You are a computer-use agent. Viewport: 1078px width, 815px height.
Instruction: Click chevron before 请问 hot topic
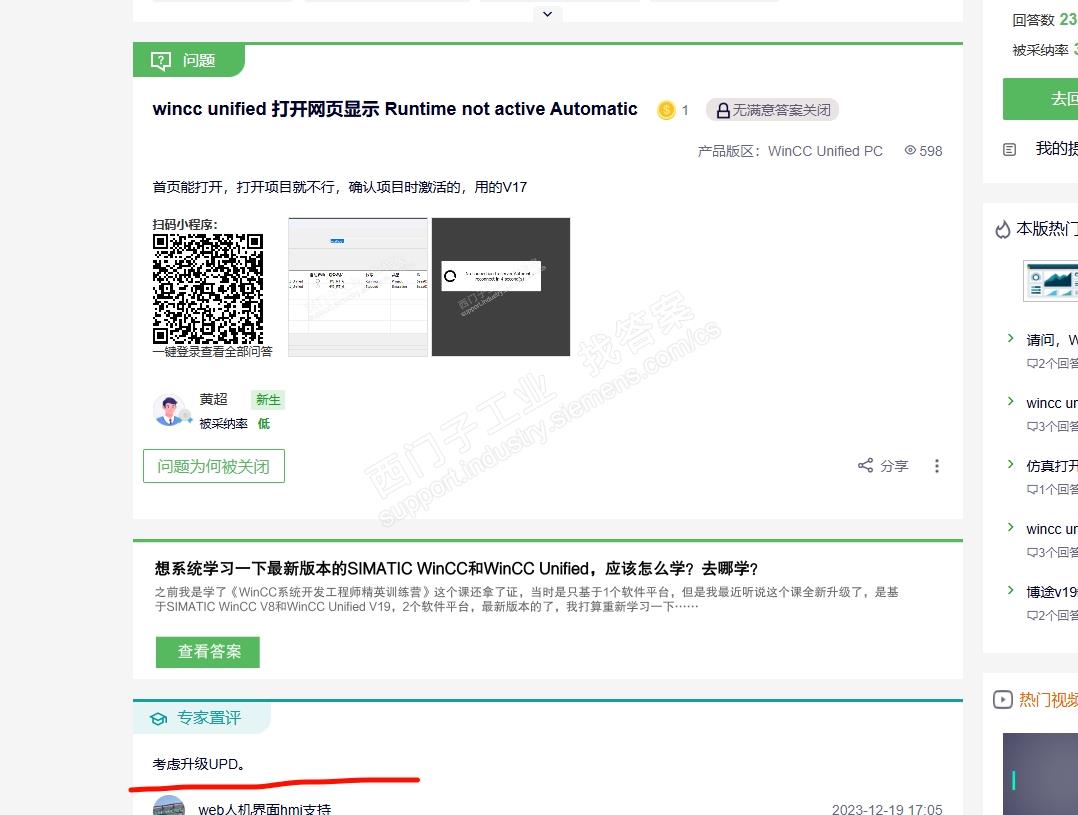1011,338
